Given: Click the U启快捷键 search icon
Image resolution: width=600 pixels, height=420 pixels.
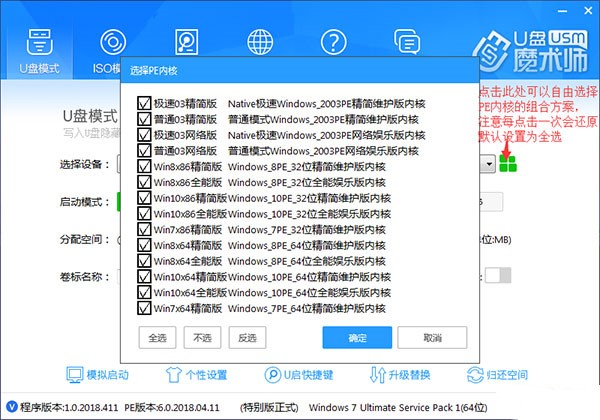Looking at the screenshot, I should point(272,375).
